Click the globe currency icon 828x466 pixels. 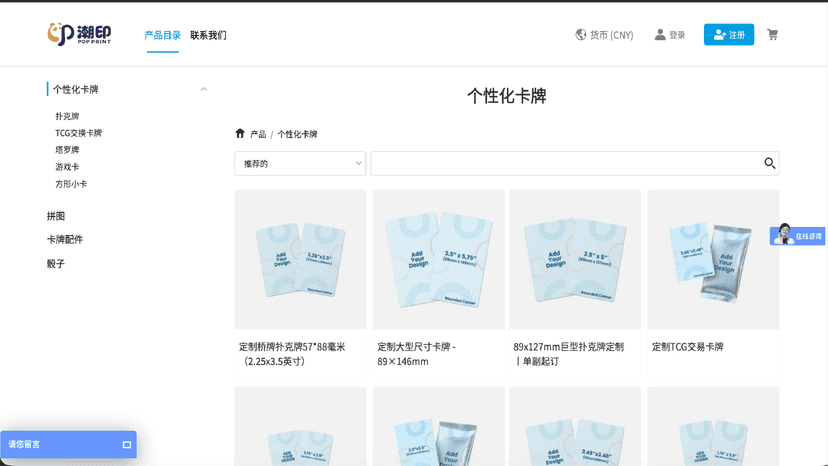pyautogui.click(x=581, y=35)
